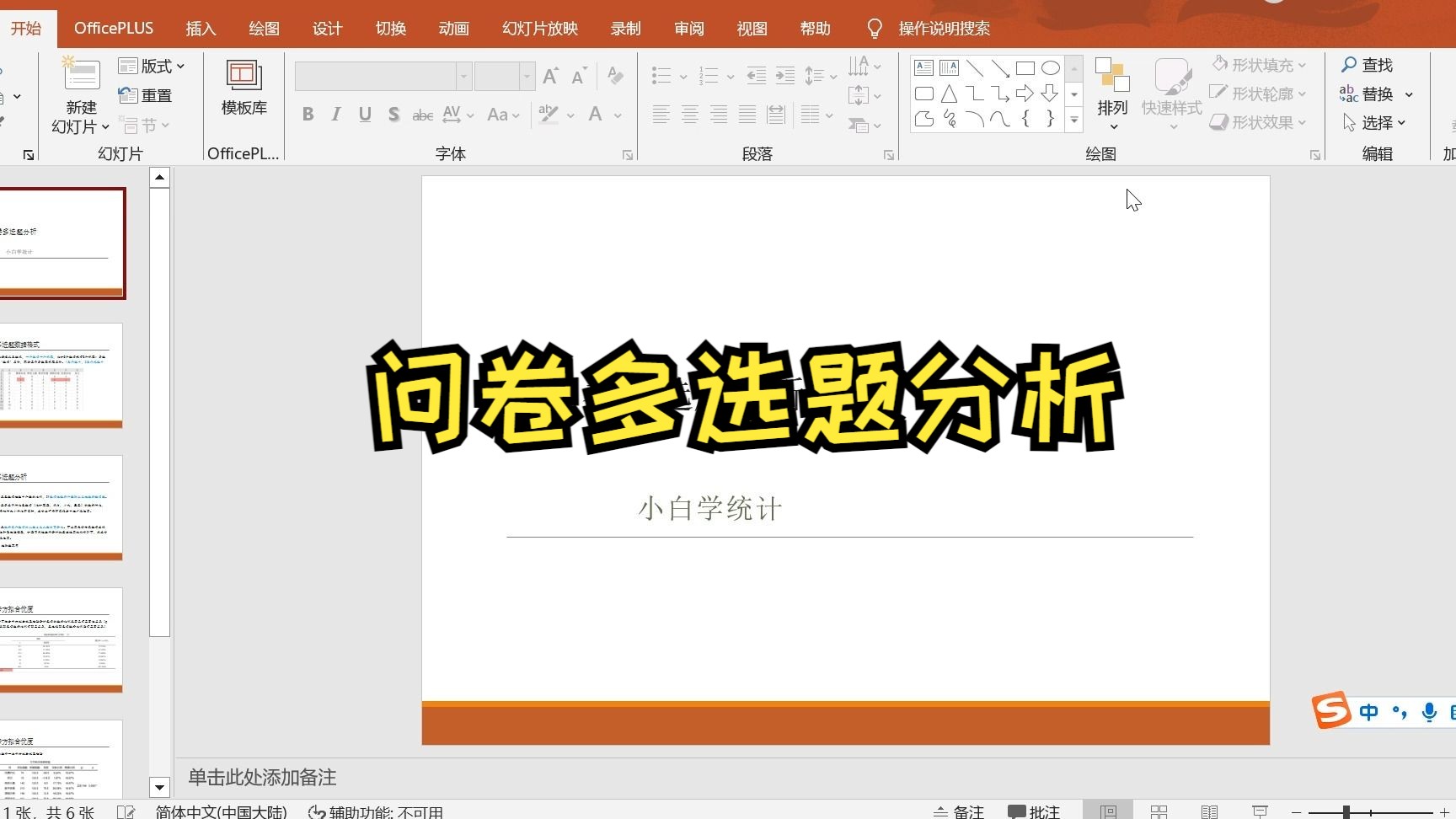Click Sogou input method icon
The width and height of the screenshot is (1456, 819).
coord(1331,710)
